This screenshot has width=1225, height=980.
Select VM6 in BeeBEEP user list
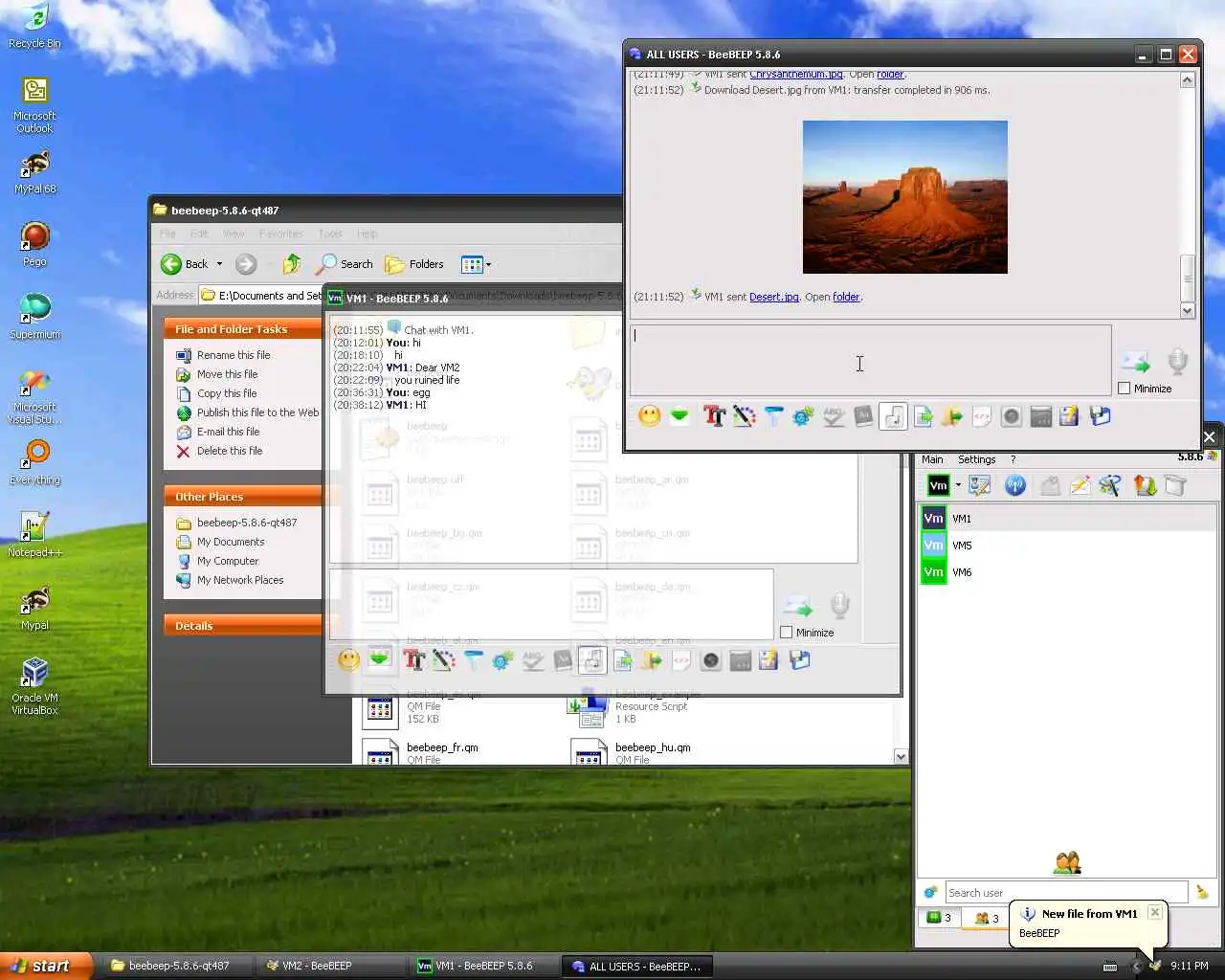[x=1066, y=572]
